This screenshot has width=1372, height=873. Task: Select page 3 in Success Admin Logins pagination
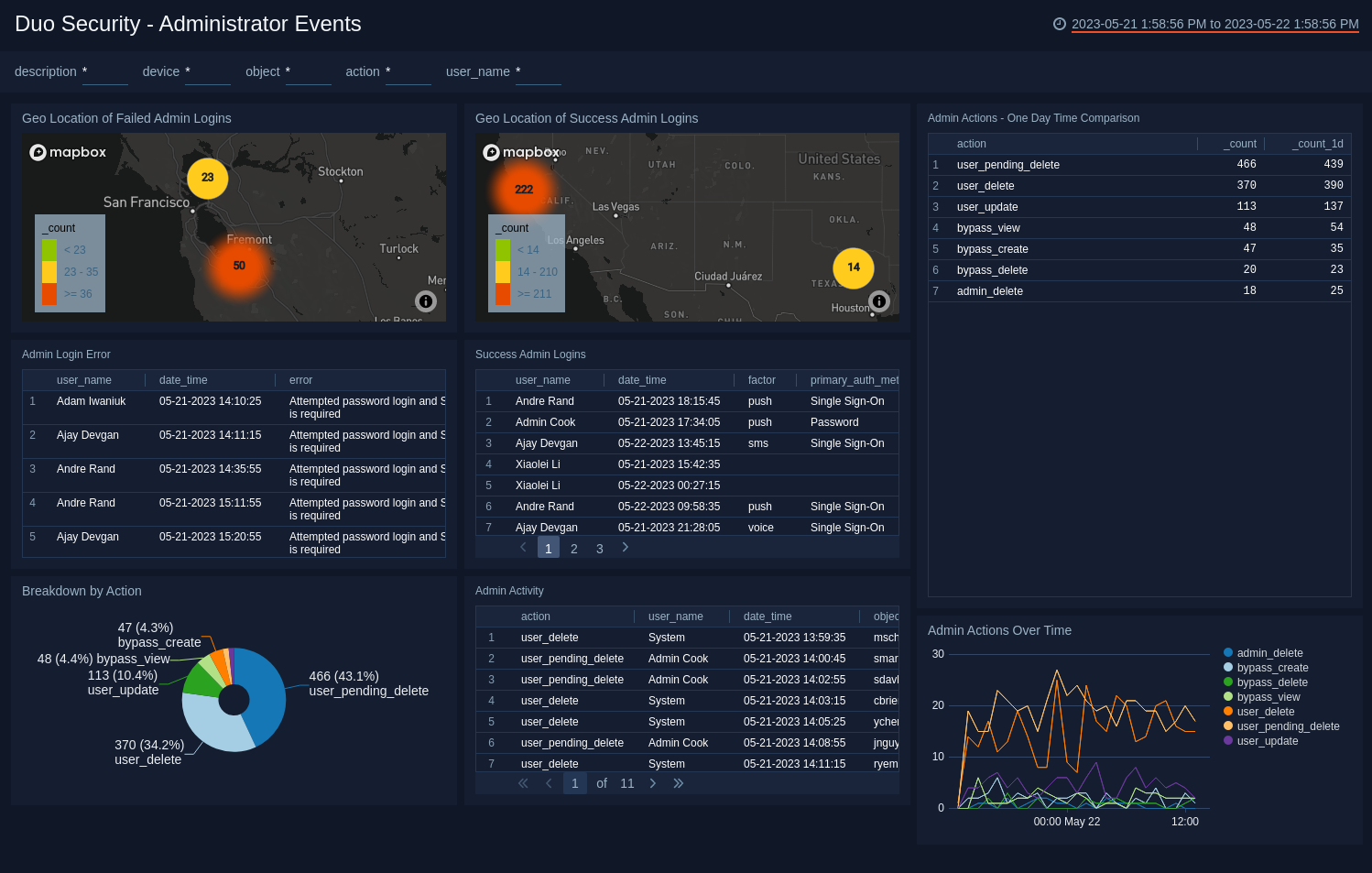click(599, 548)
